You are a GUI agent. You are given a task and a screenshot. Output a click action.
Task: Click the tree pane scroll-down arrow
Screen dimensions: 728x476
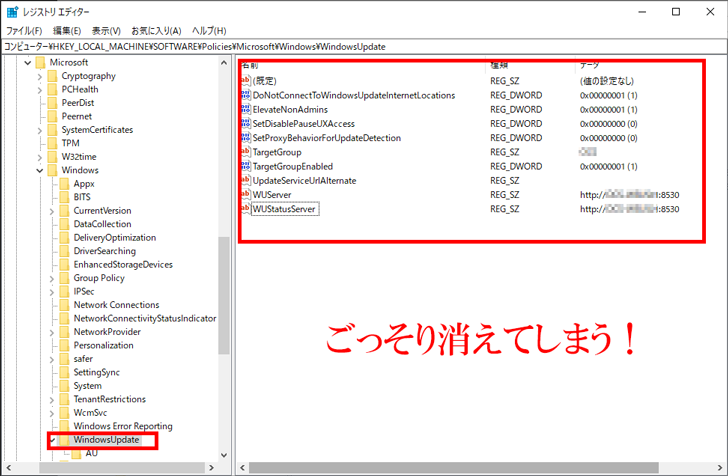tap(224, 455)
